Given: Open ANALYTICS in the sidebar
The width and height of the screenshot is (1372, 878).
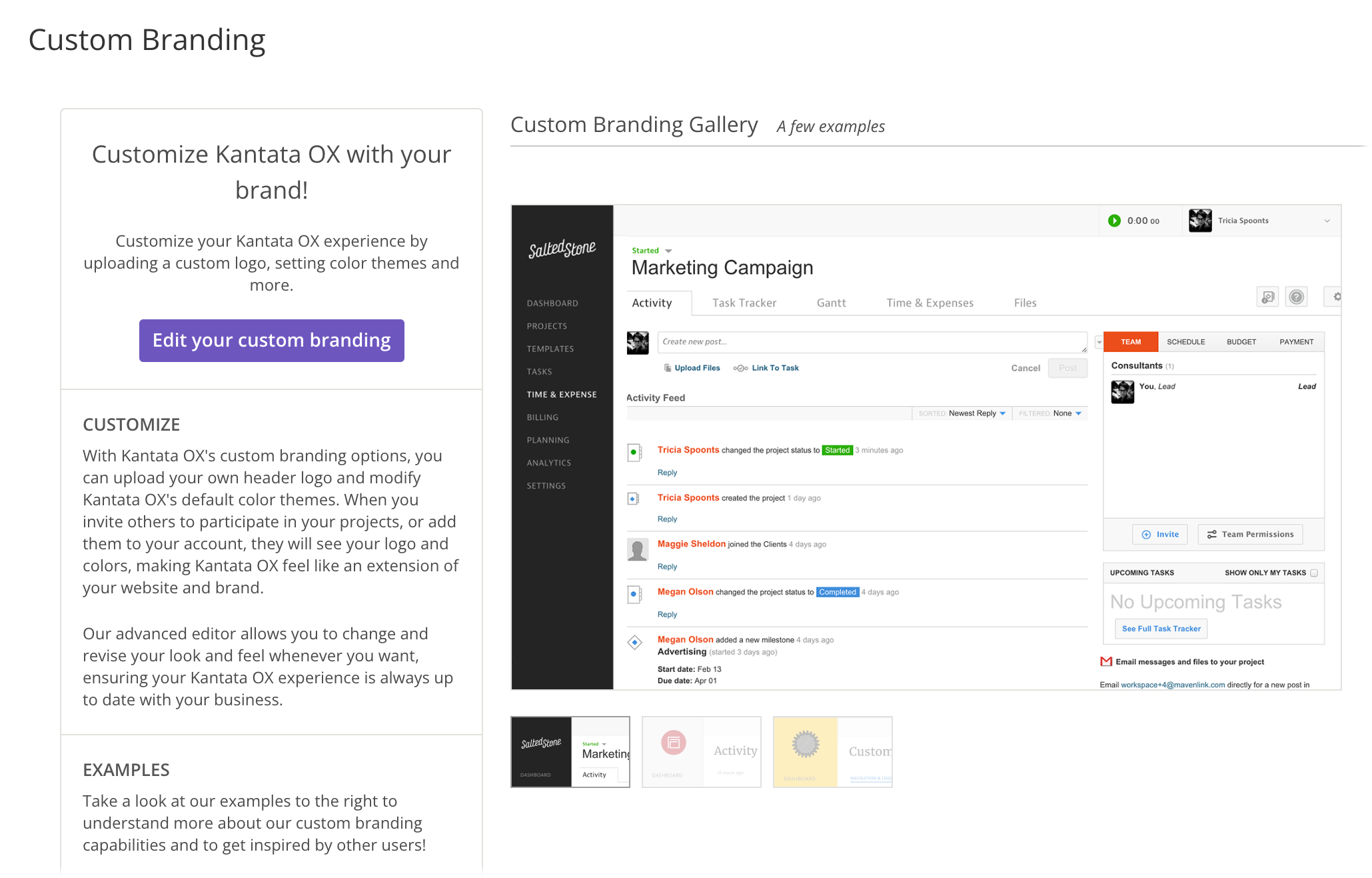Looking at the screenshot, I should [549, 463].
